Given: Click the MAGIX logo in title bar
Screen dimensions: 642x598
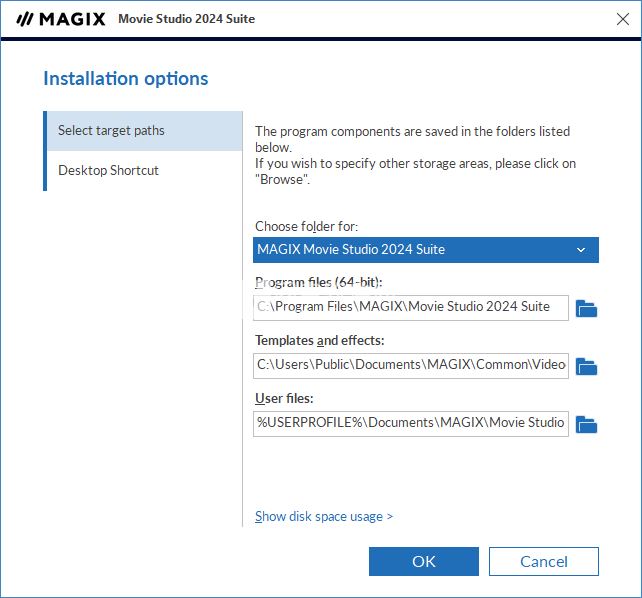Looking at the screenshot, I should [61, 19].
